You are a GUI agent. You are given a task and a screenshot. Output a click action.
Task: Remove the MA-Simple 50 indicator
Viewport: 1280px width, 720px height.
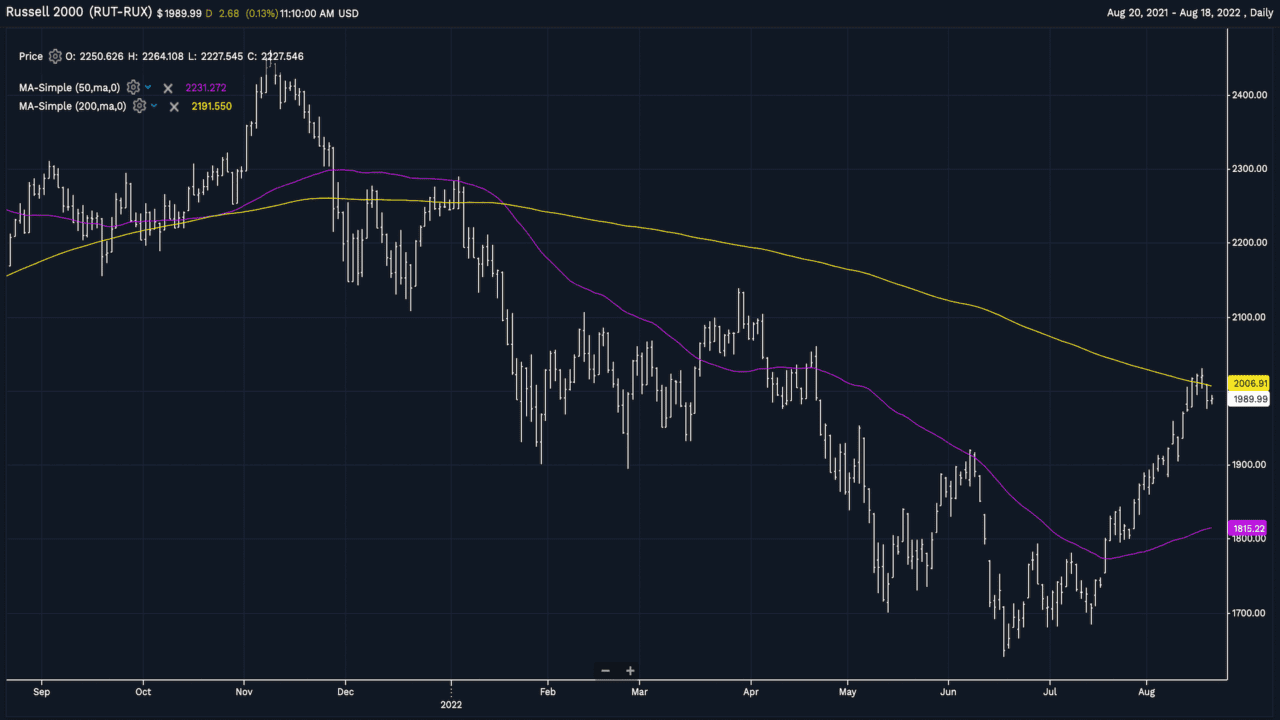click(x=168, y=88)
